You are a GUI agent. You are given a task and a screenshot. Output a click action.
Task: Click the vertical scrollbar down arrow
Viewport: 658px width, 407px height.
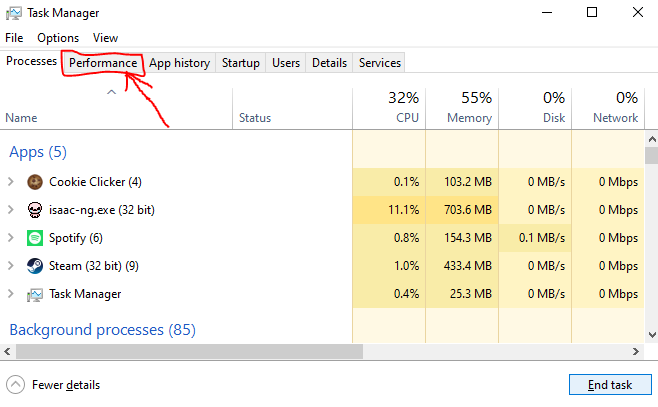point(651,335)
